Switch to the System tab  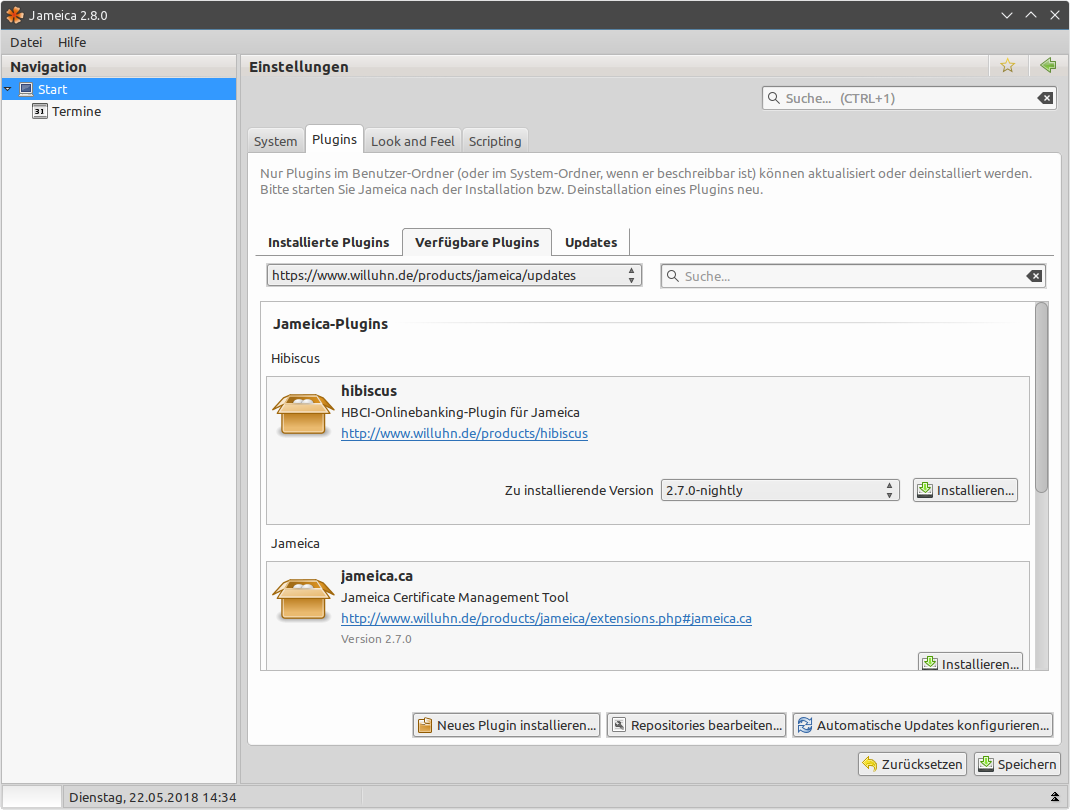tap(276, 141)
